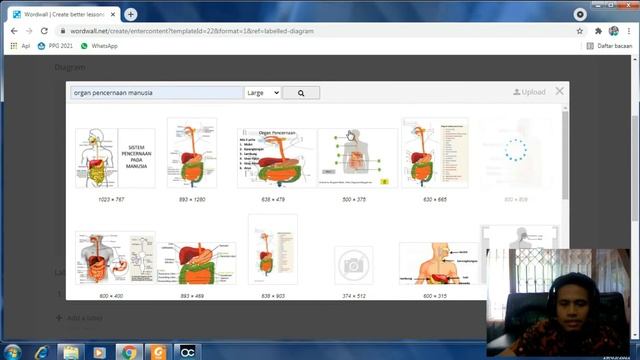This screenshot has height=360, width=640.
Task: Click the browser forward arrow
Action: pos(29,31)
